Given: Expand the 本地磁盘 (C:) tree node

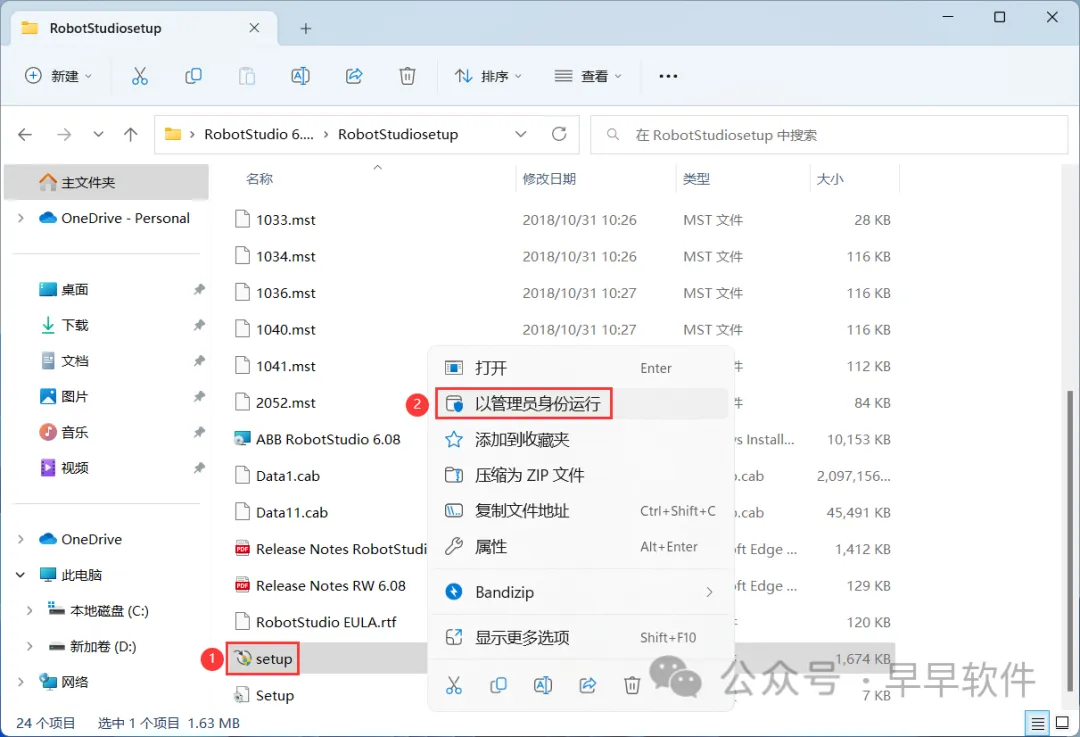Looking at the screenshot, I should (29, 611).
